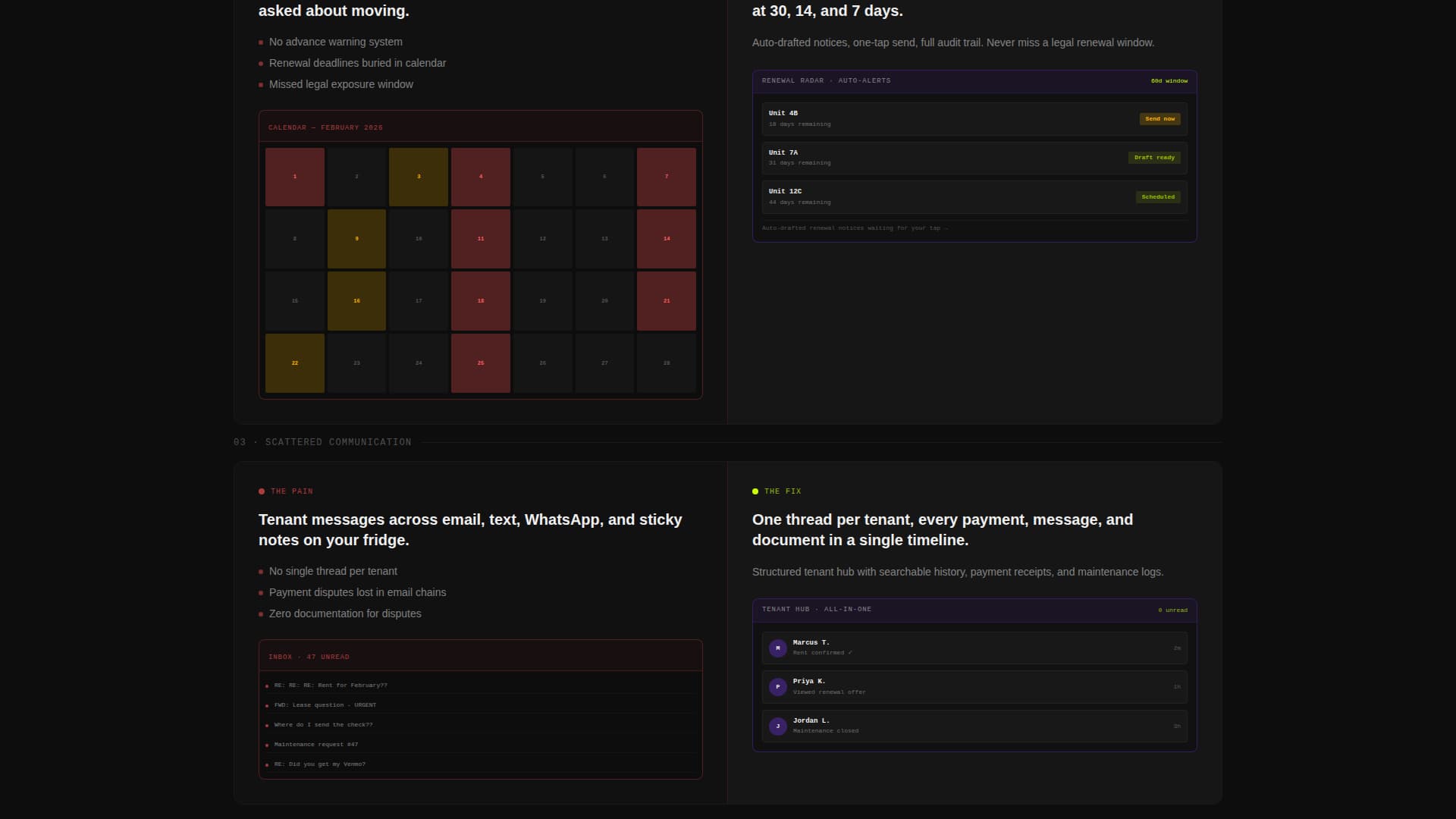This screenshot has width=1456, height=819.
Task: Open 'Maintenance request #47' inbox item
Action: click(316, 745)
